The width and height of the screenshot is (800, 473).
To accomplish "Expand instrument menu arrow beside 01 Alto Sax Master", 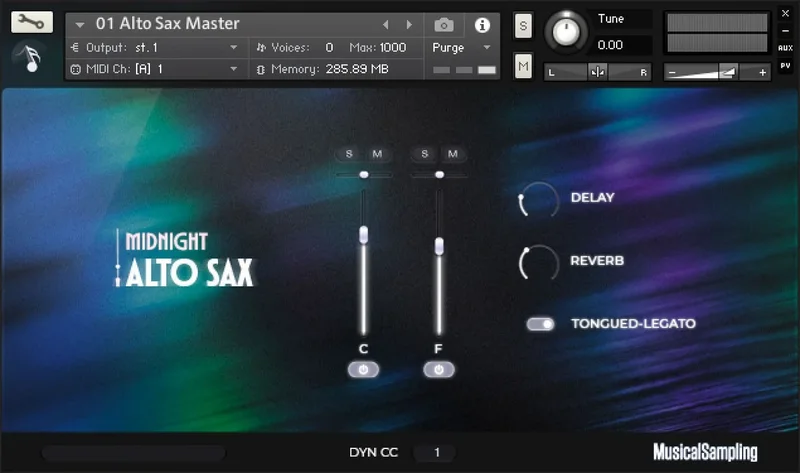I will click(80, 24).
